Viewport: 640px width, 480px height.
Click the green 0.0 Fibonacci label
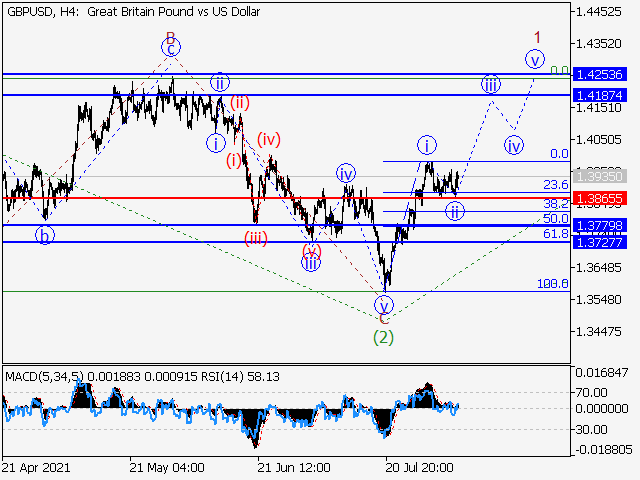559,71
